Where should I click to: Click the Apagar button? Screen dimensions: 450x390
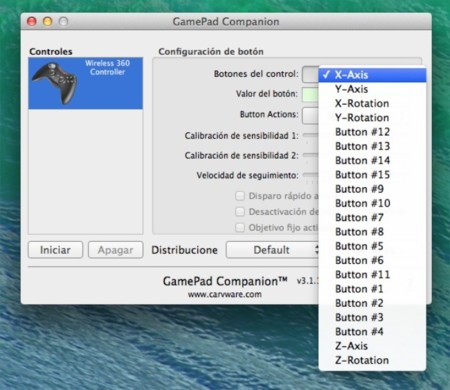pos(115,250)
